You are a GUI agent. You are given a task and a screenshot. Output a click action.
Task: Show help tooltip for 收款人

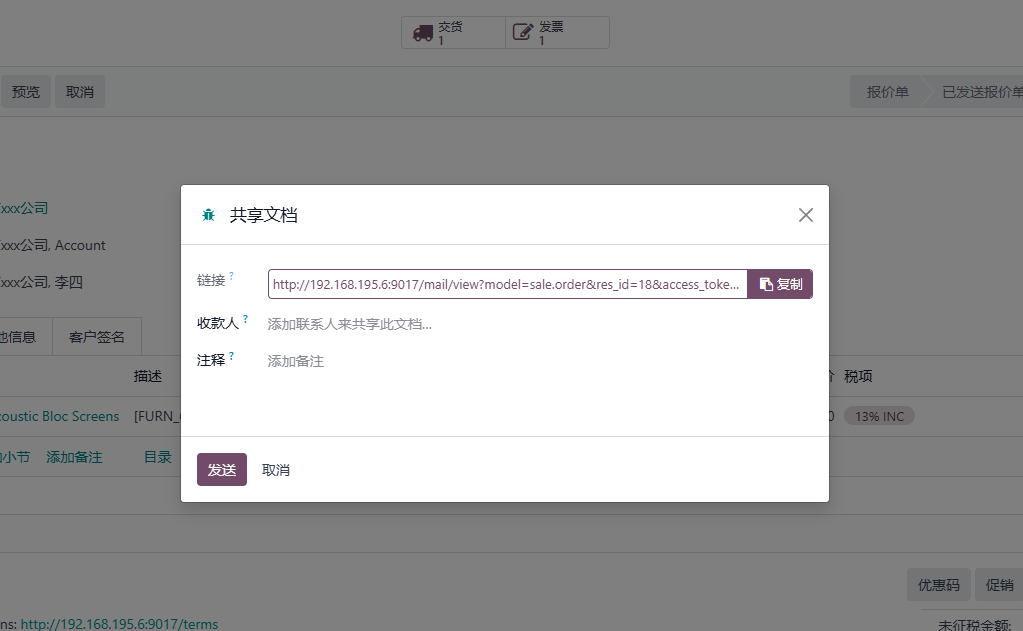point(245,319)
